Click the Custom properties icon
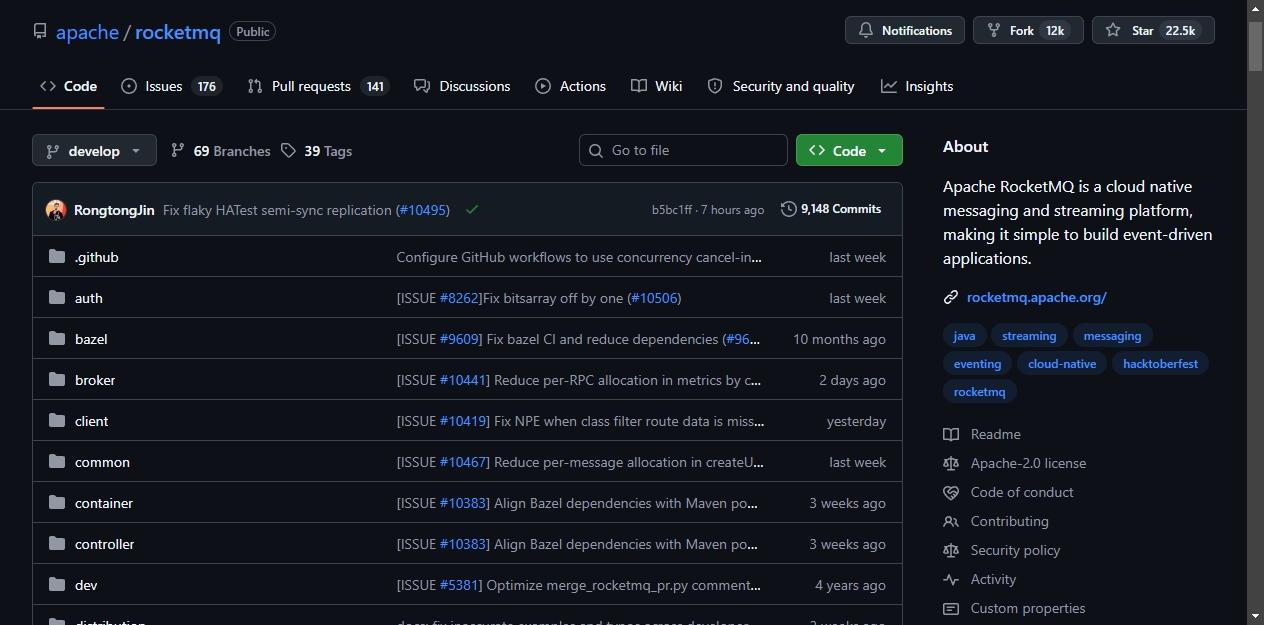Screen dimensions: 1264x625 point(951,608)
